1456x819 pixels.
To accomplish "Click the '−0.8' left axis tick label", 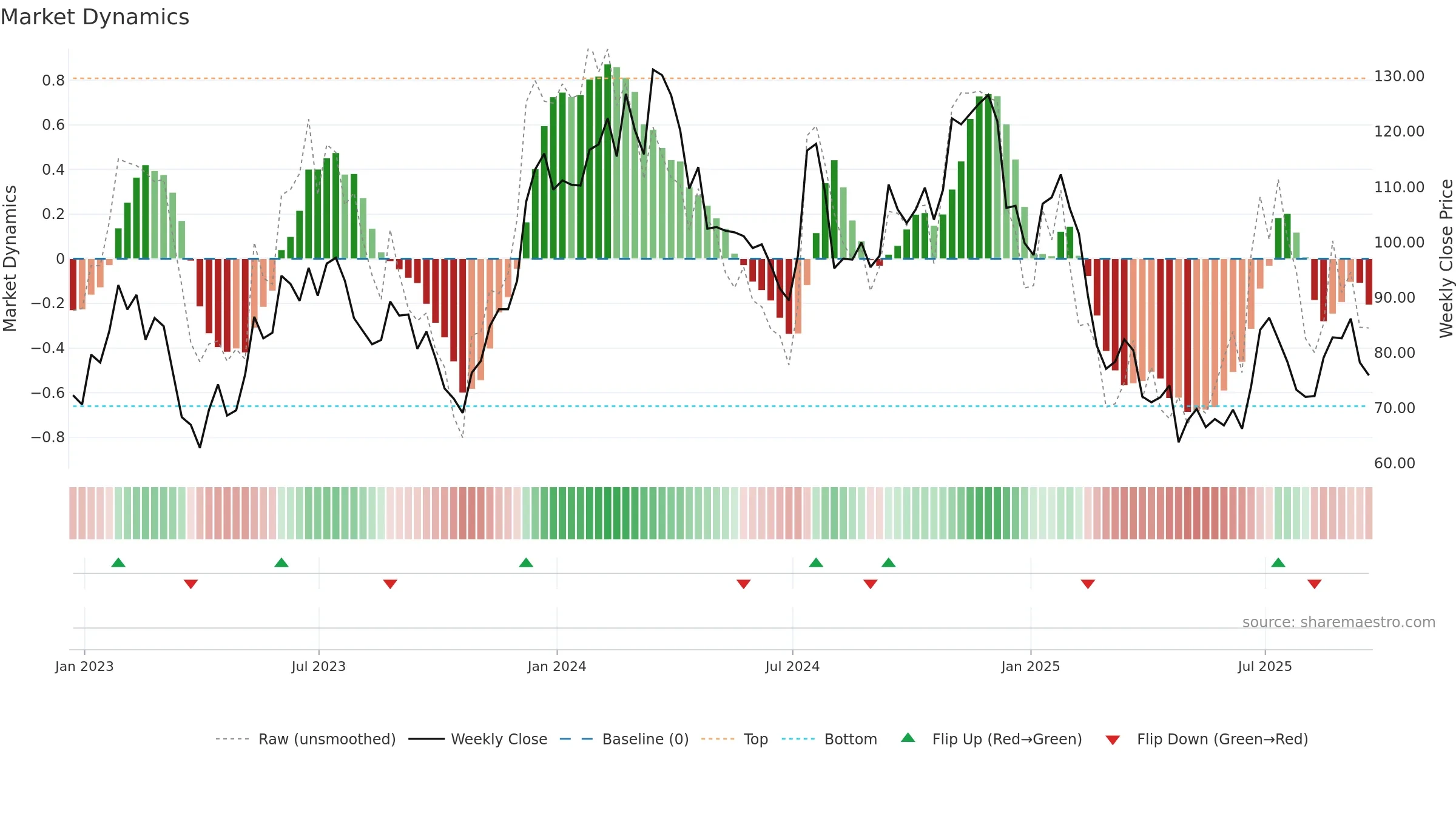I will tap(48, 437).
